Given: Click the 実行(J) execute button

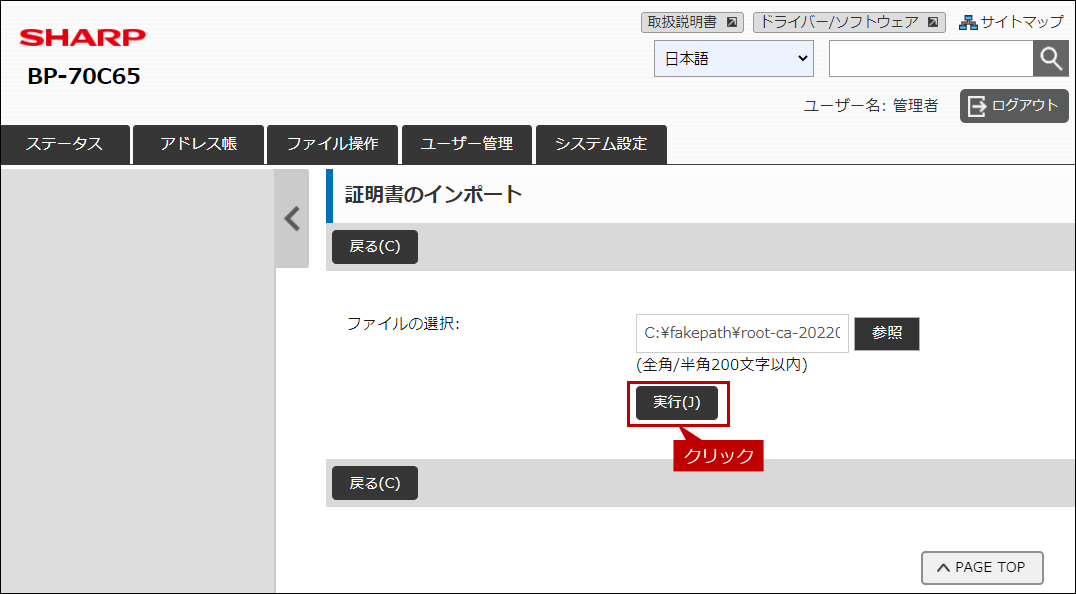Looking at the screenshot, I should (x=677, y=403).
